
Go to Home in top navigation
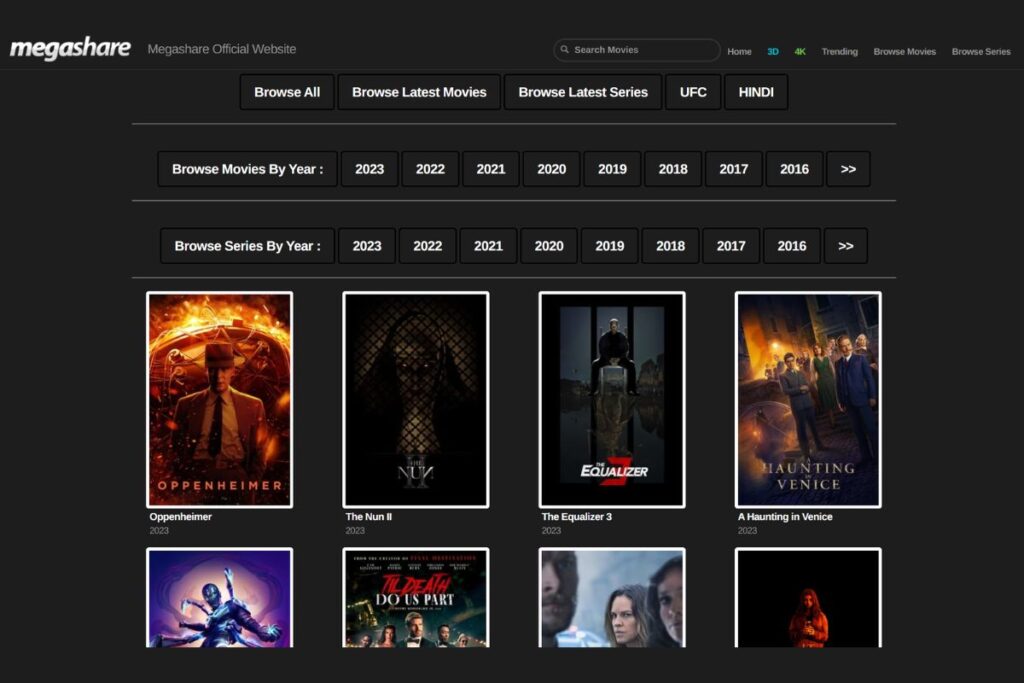739,52
